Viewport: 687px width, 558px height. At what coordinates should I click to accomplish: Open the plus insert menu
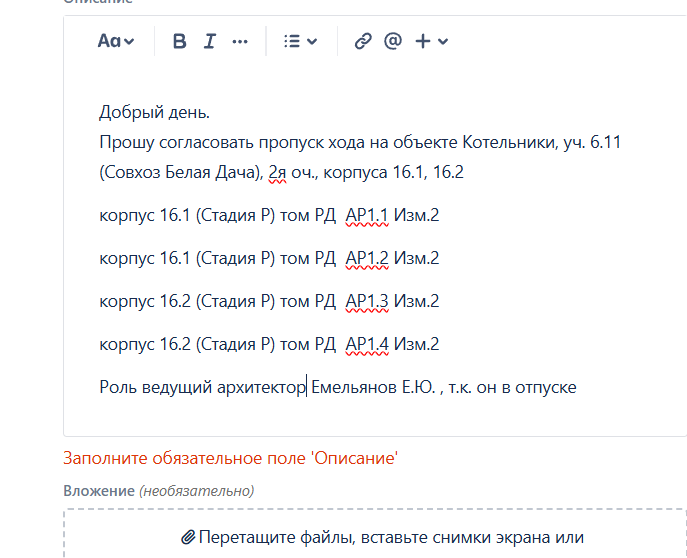(x=431, y=41)
